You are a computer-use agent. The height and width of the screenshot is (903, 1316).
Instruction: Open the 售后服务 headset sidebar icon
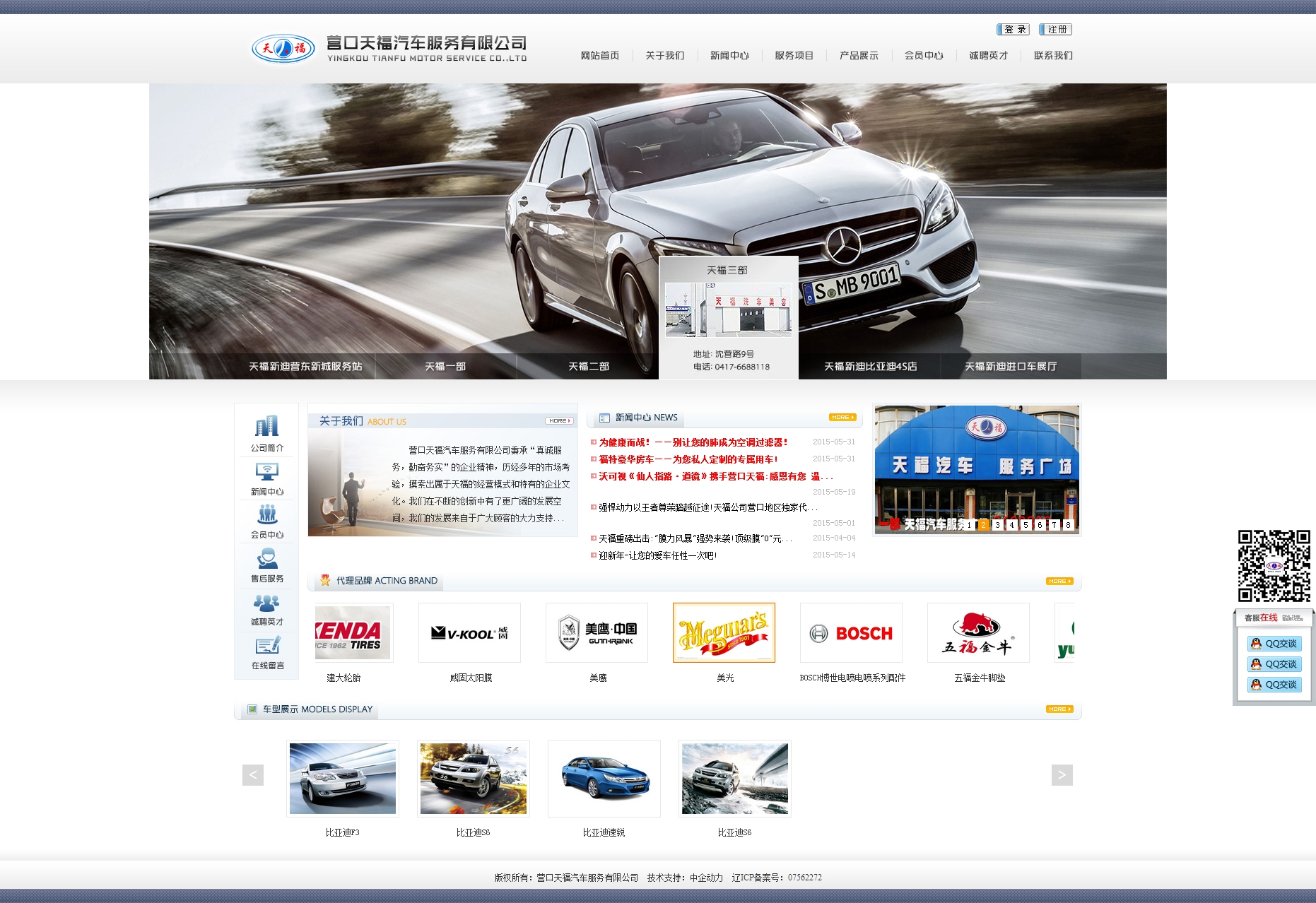pyautogui.click(x=266, y=558)
